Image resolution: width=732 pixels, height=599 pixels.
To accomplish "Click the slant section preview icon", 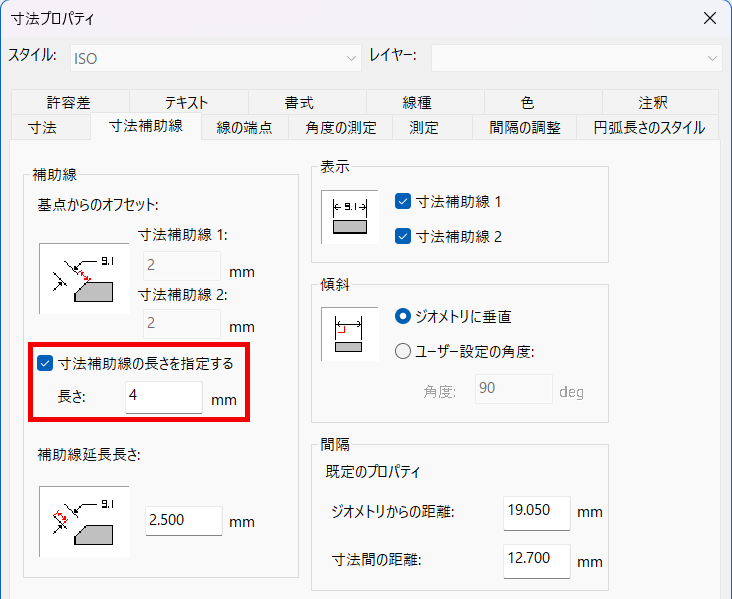I will [x=350, y=334].
